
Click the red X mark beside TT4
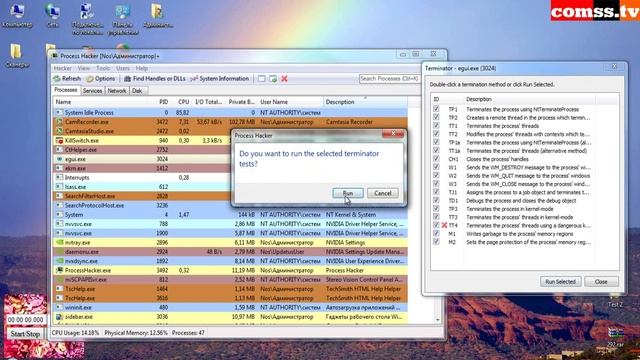(x=444, y=225)
